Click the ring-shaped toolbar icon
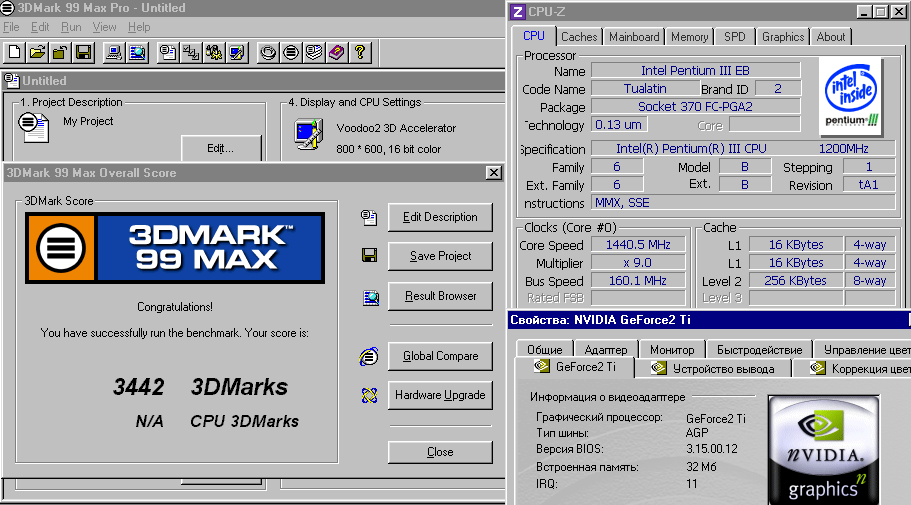 (268, 52)
